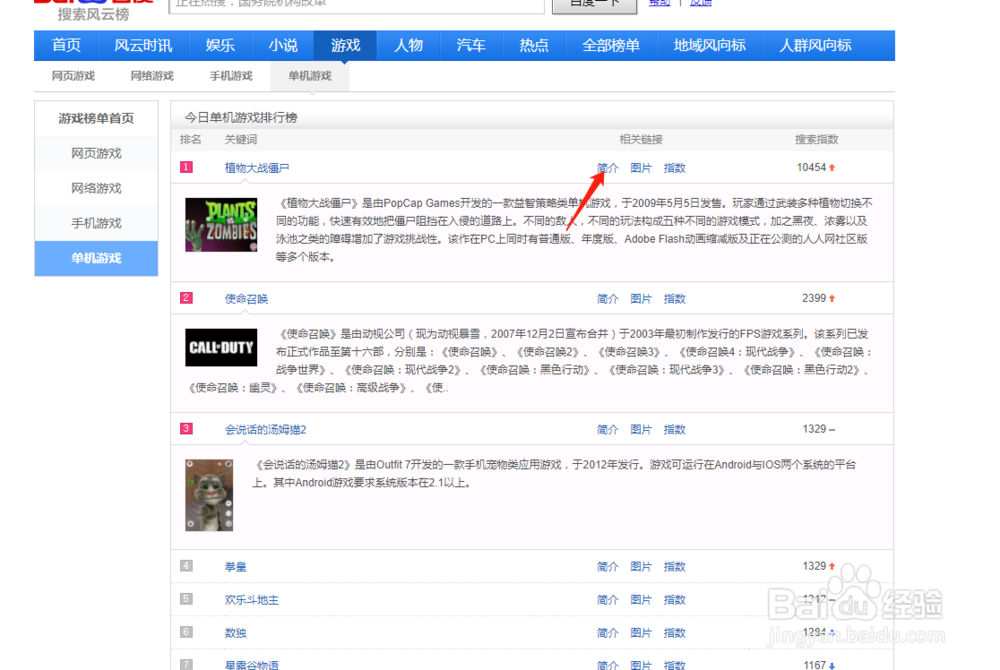Switch to the 娱乐 navigation tab

point(220,45)
